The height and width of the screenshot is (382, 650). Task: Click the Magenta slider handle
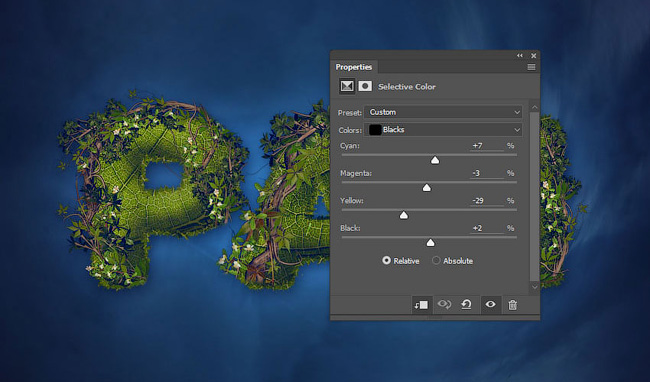click(427, 188)
